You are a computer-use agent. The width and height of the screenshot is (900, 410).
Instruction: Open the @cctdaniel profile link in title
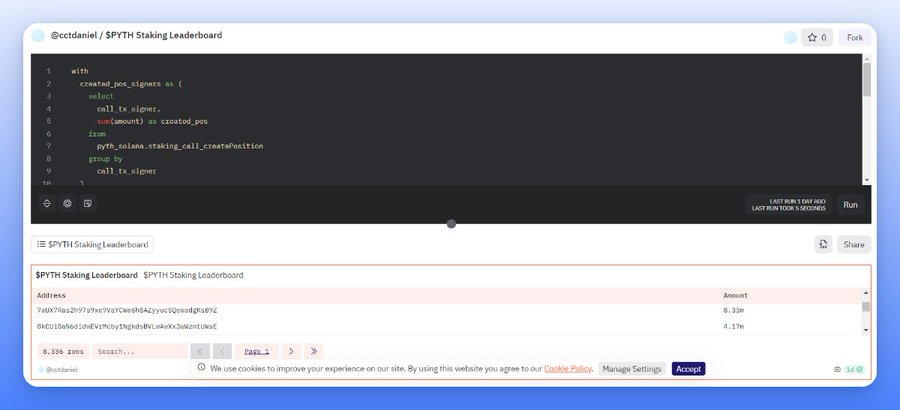pyautogui.click(x=73, y=35)
